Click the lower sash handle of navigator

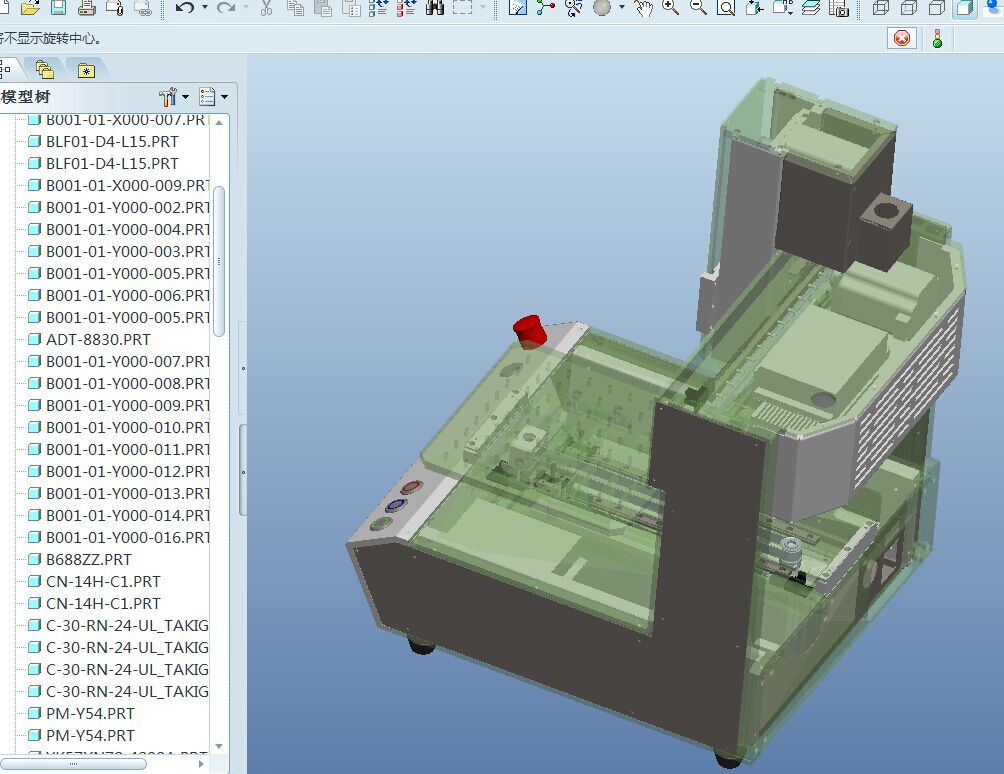click(x=243, y=472)
